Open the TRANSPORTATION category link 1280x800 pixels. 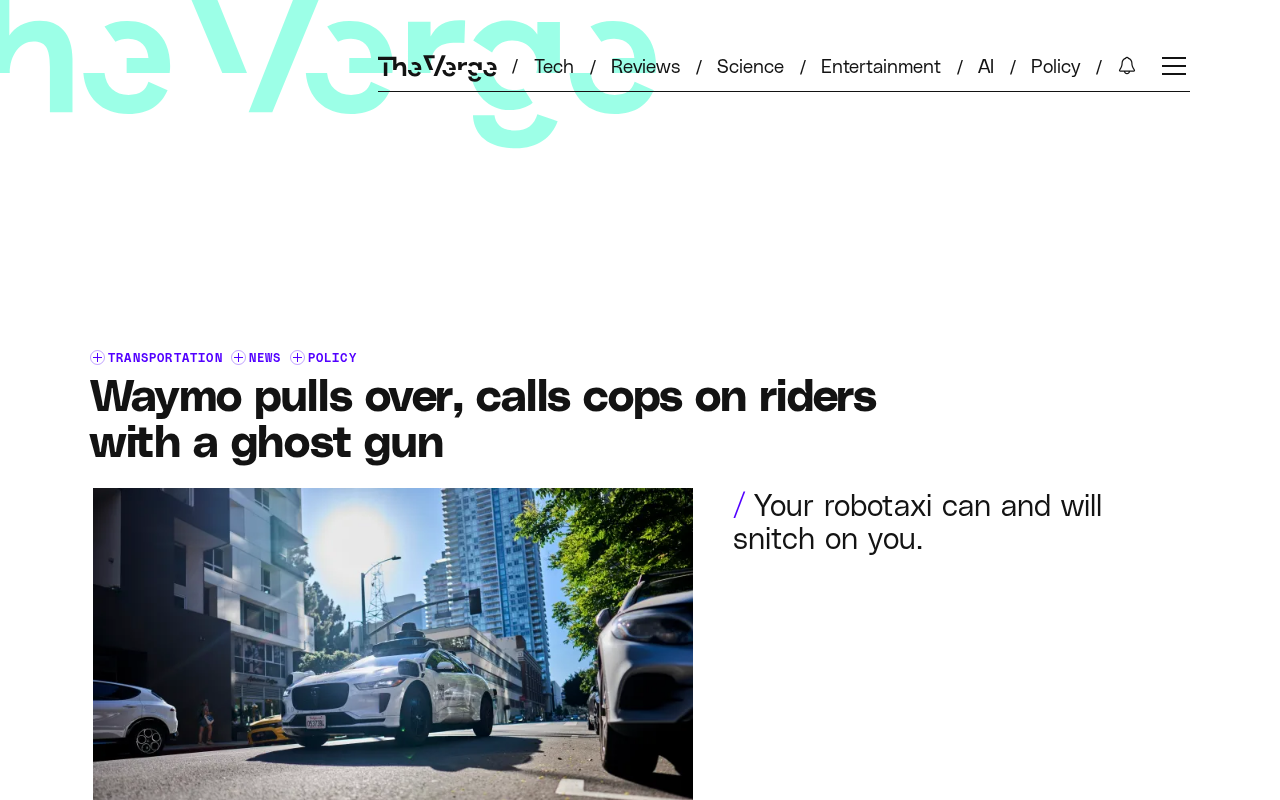[x=165, y=358]
